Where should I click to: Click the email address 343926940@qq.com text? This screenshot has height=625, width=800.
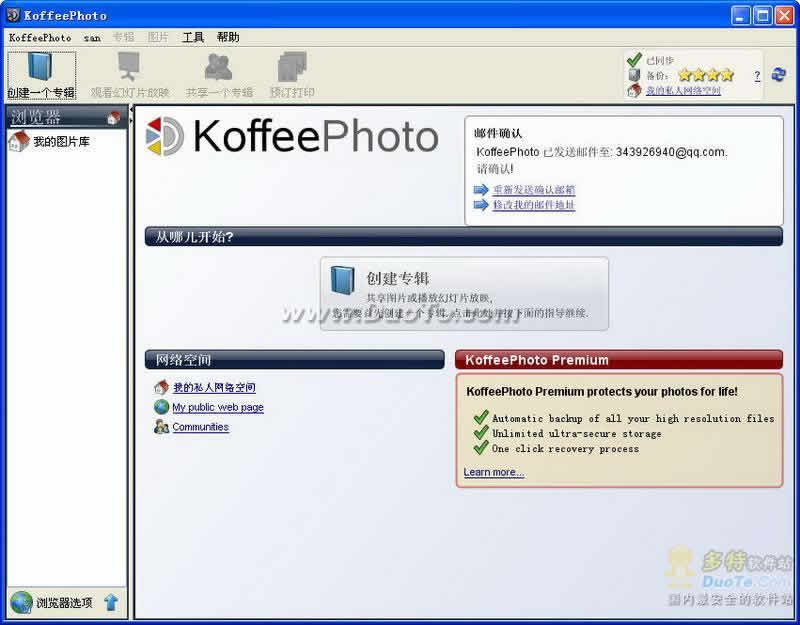click(x=671, y=152)
